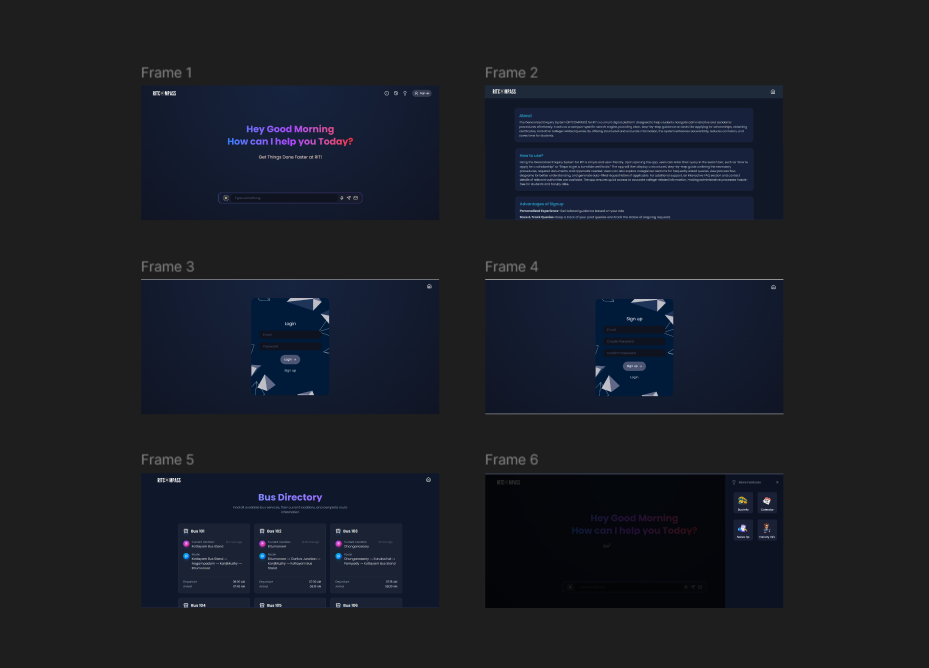Click the home icon in Frame 2
Screen dimensions: 929x668
[x=773, y=92]
